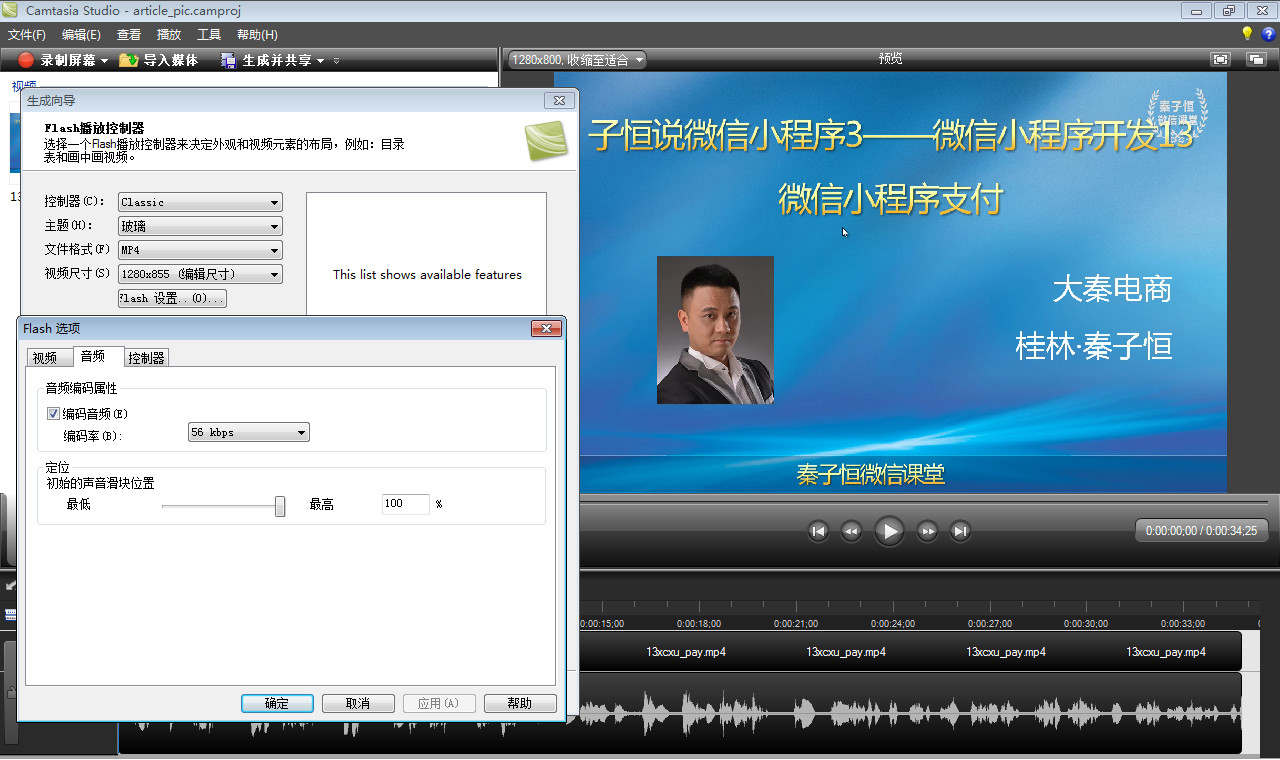Click the blue info icon top right

[x=1270, y=34]
